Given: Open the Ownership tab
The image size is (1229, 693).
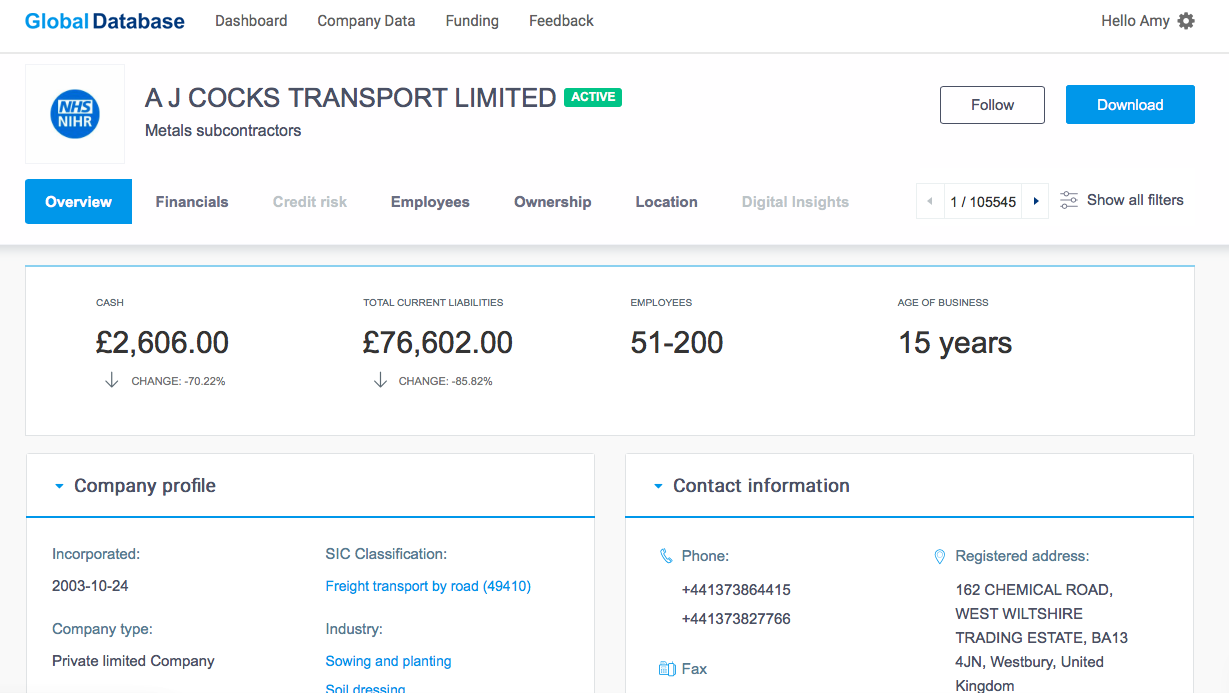Looking at the screenshot, I should click(552, 202).
